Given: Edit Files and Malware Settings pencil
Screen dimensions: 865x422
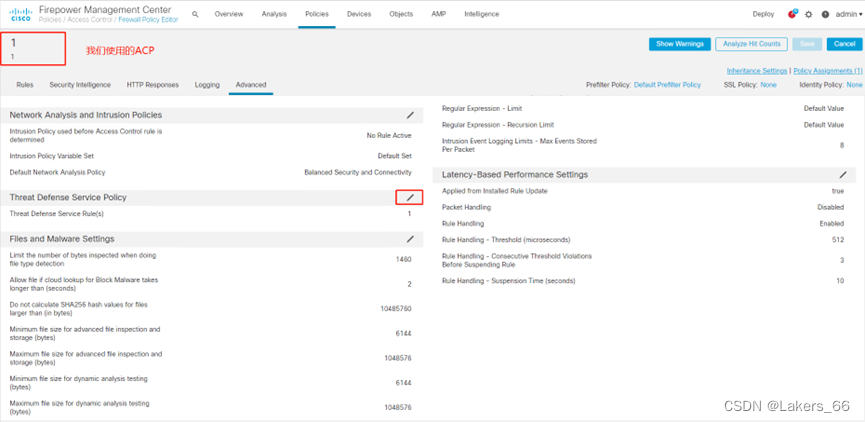Looking at the screenshot, I should pos(410,239).
